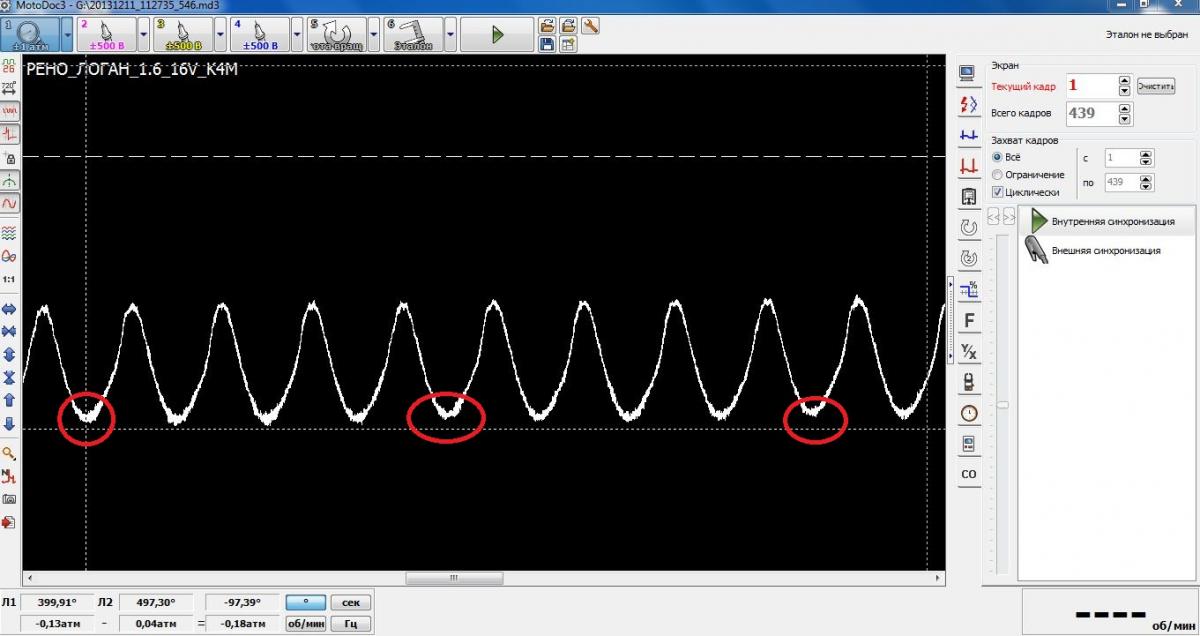Click the camera screenshot icon

coord(9,498)
